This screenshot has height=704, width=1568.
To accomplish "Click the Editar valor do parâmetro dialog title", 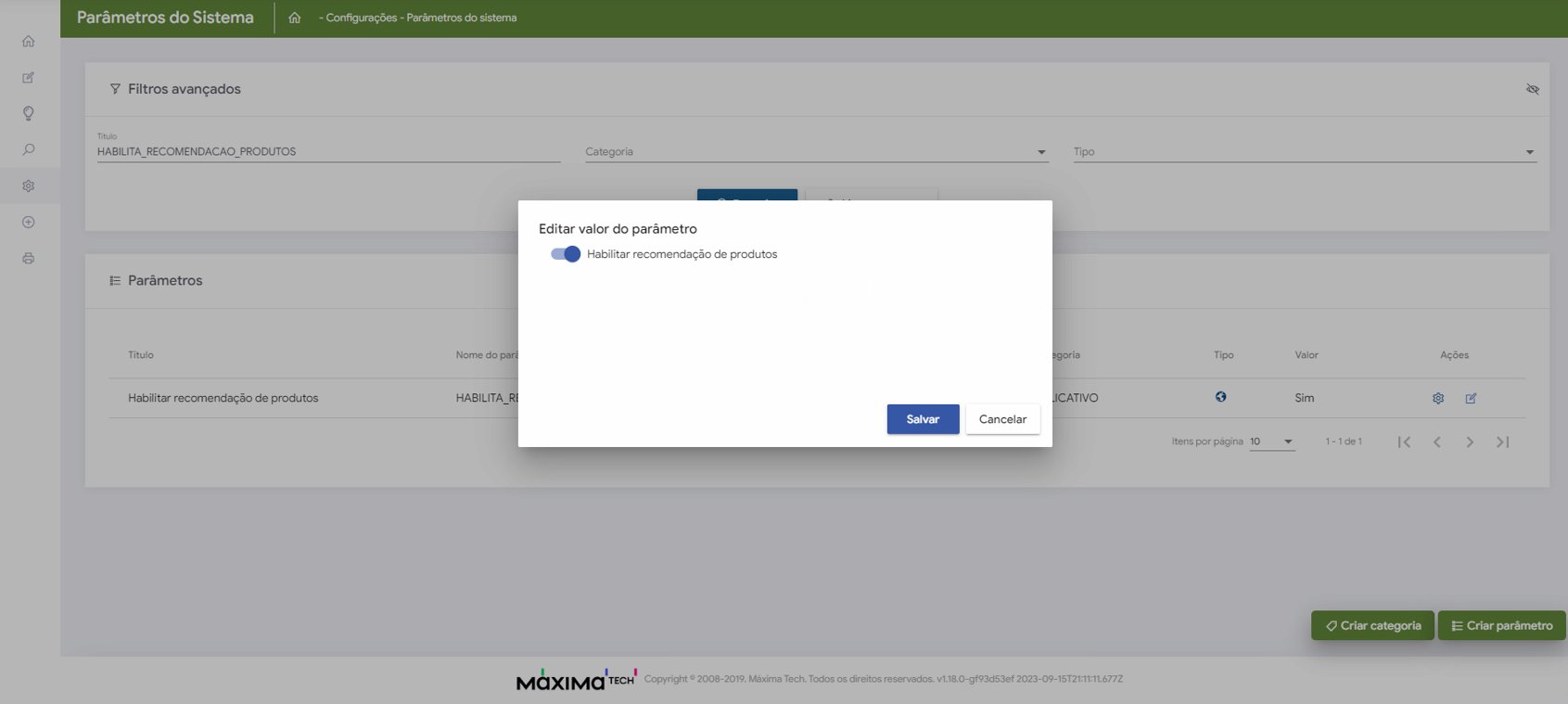I will tap(618, 228).
